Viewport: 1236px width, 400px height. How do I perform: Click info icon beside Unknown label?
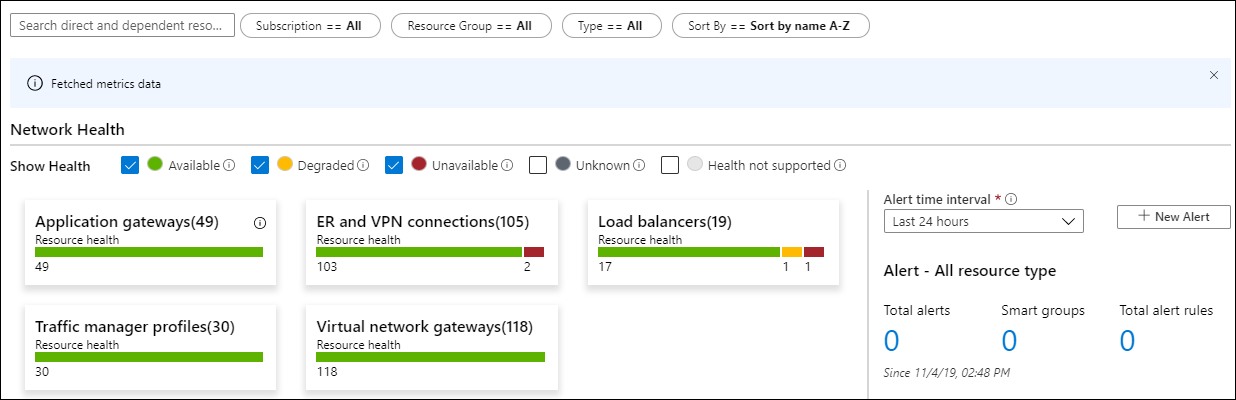pyautogui.click(x=639, y=166)
